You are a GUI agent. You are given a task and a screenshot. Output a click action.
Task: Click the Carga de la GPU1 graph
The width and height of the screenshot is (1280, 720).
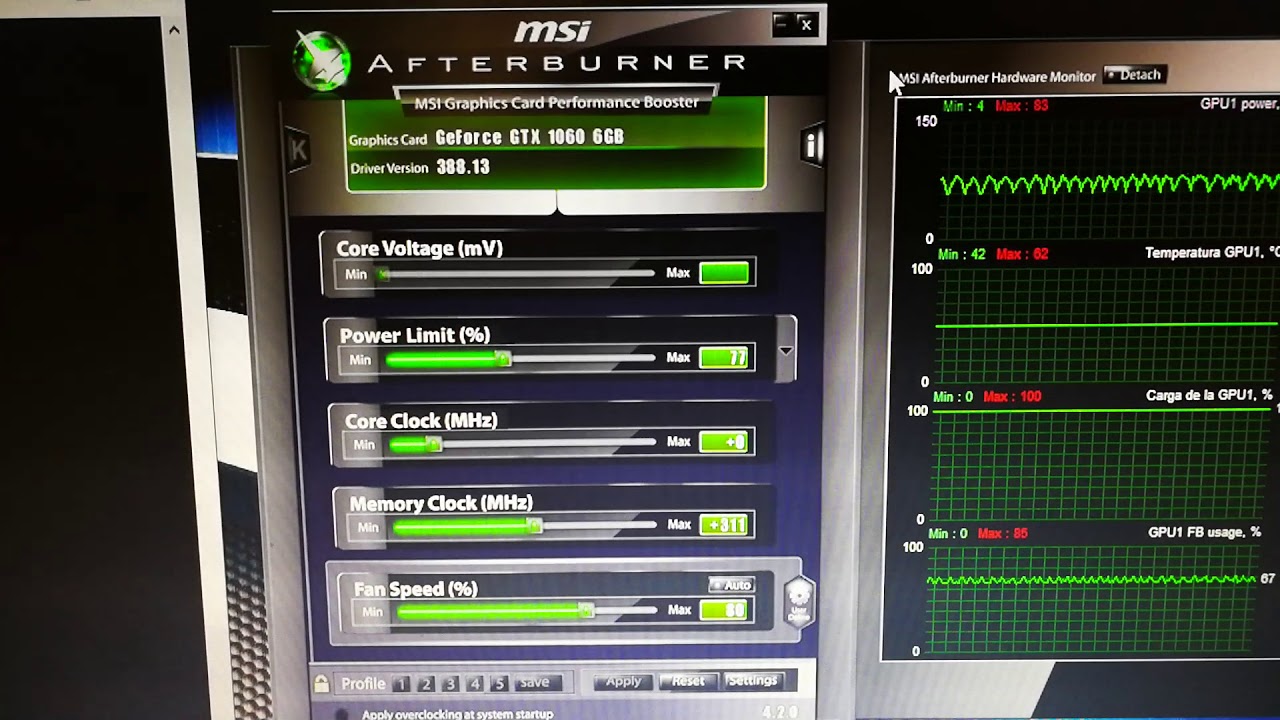pyautogui.click(x=1105, y=464)
